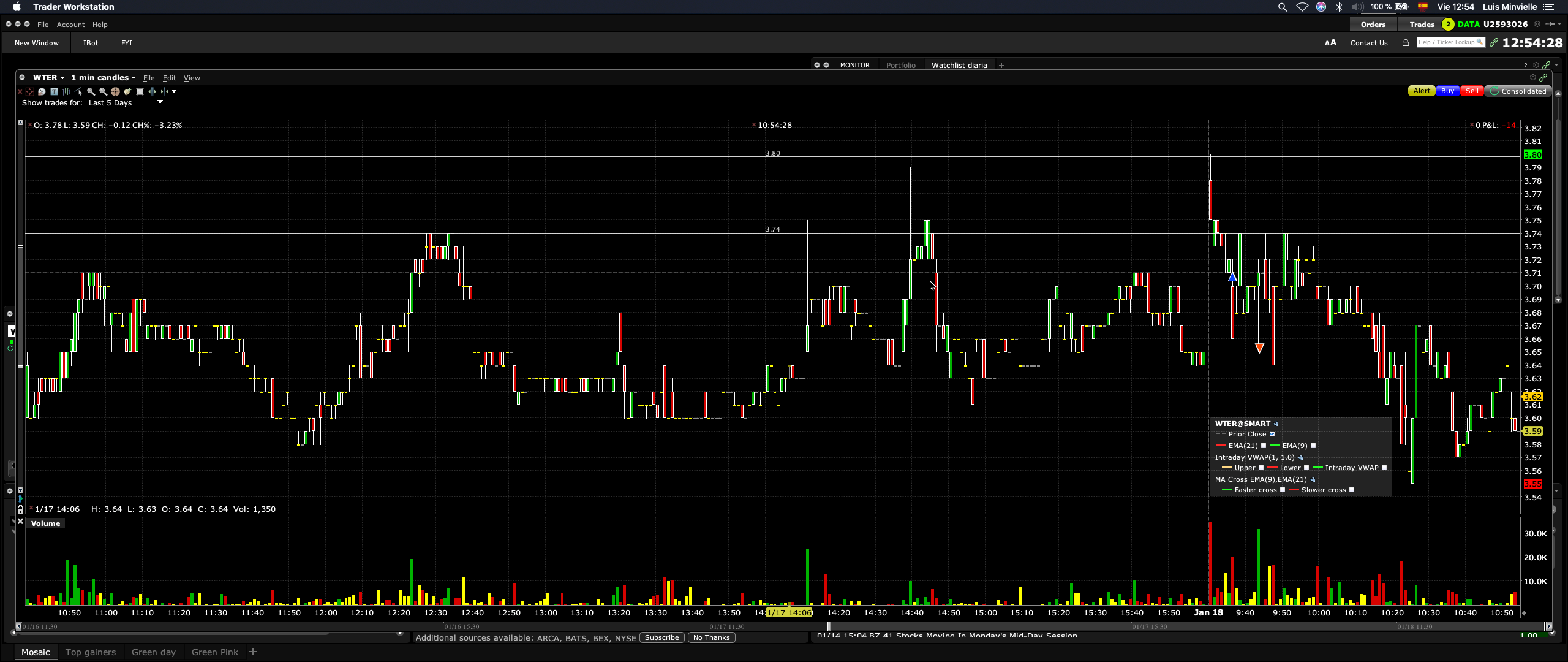Open the Intraday VWAP wrench settings icon
Viewport: 1568px width, 662px height.
point(1300,457)
